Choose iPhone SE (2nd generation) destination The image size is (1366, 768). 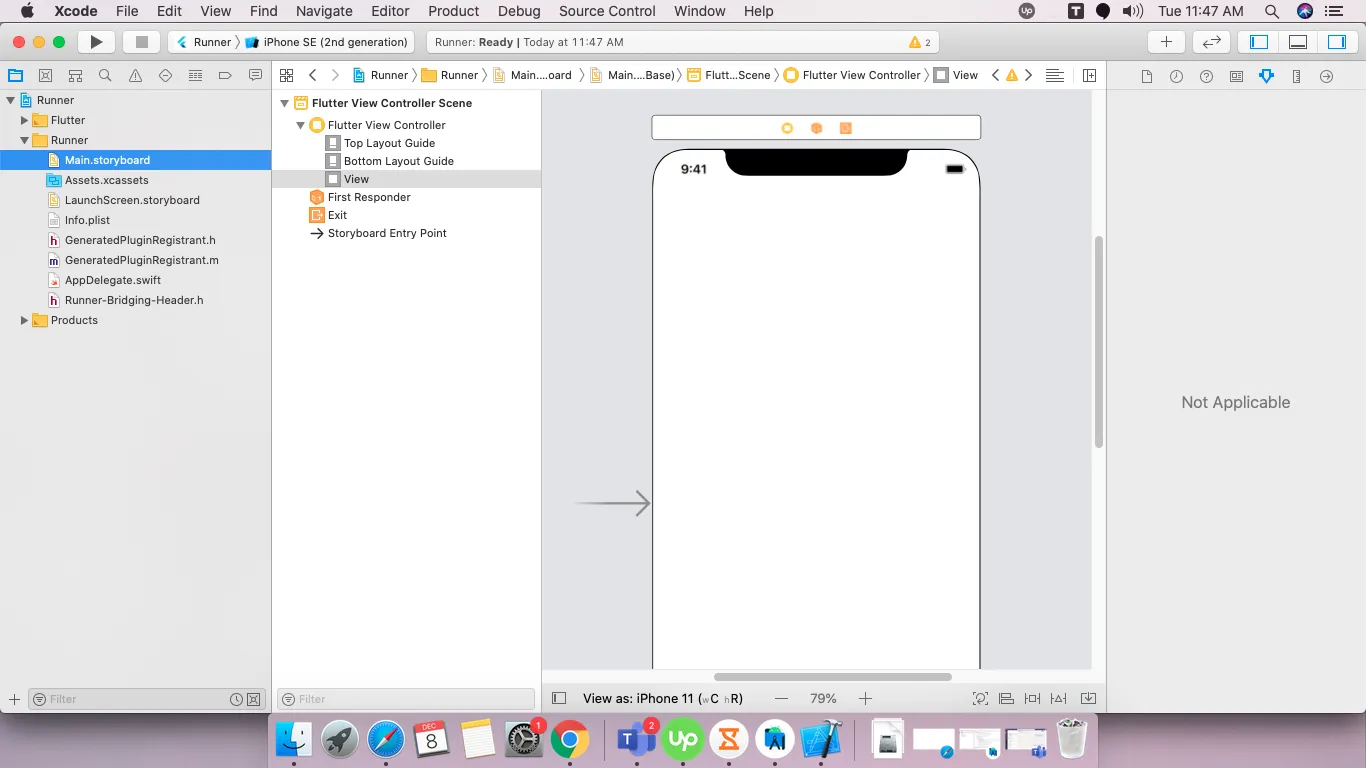click(327, 42)
